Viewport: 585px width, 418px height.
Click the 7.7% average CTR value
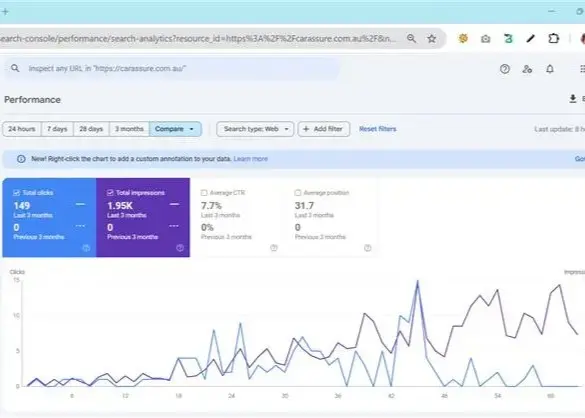211,206
